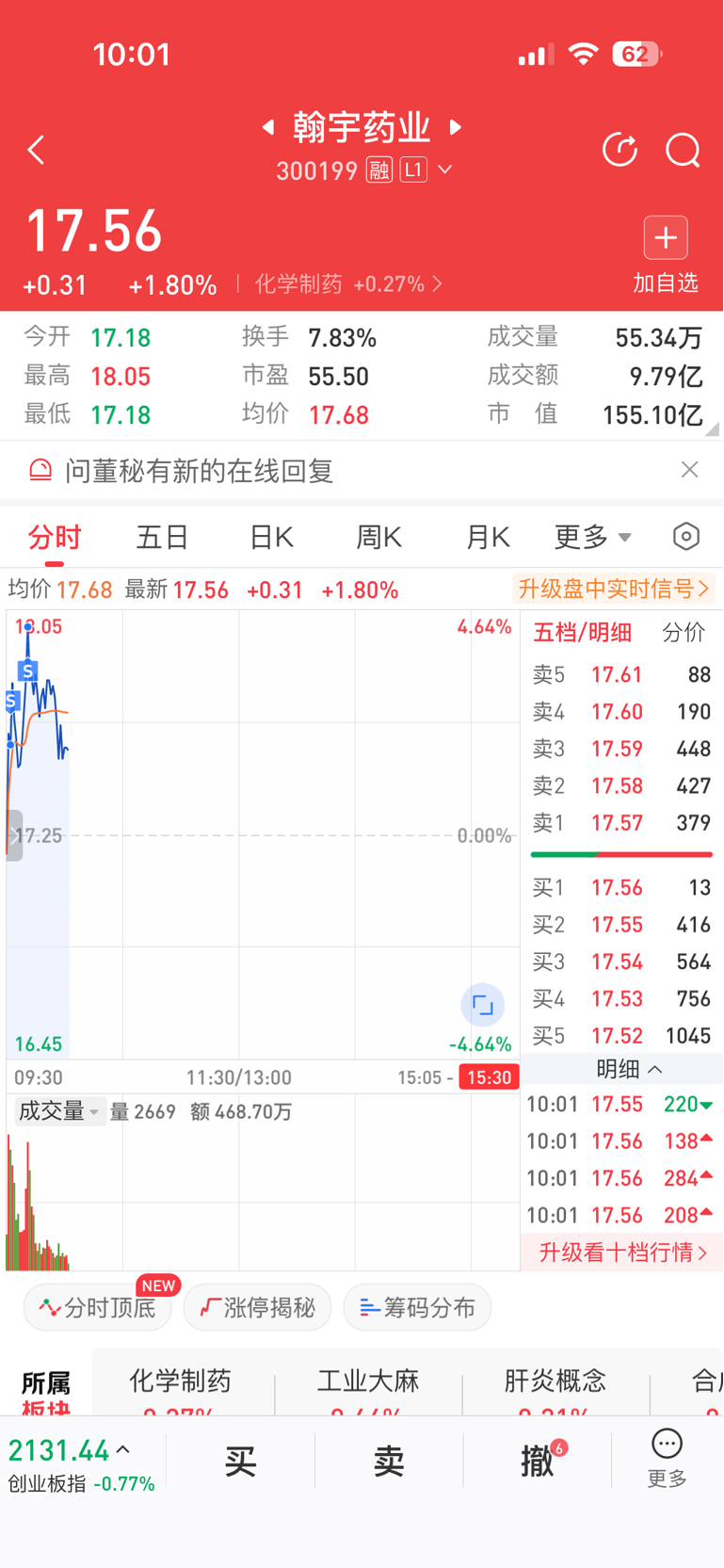The height and width of the screenshot is (1568, 724).
Task: Switch to 分价 tab
Action: pyautogui.click(x=684, y=633)
